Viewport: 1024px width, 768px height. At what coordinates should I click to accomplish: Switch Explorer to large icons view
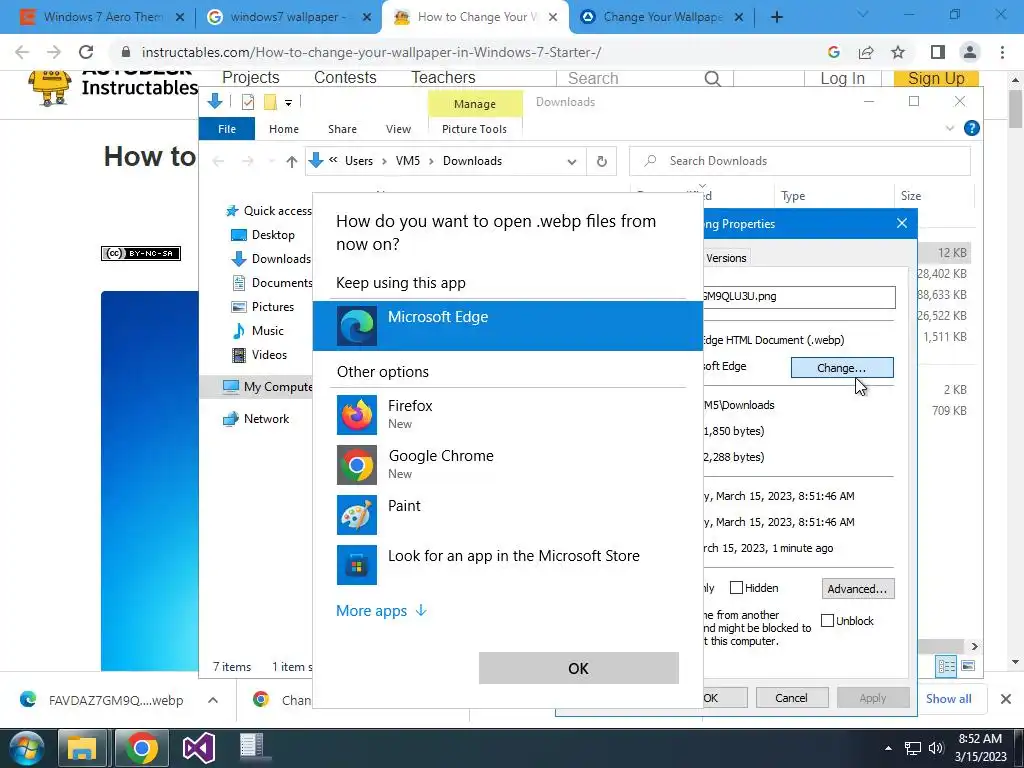(968, 665)
